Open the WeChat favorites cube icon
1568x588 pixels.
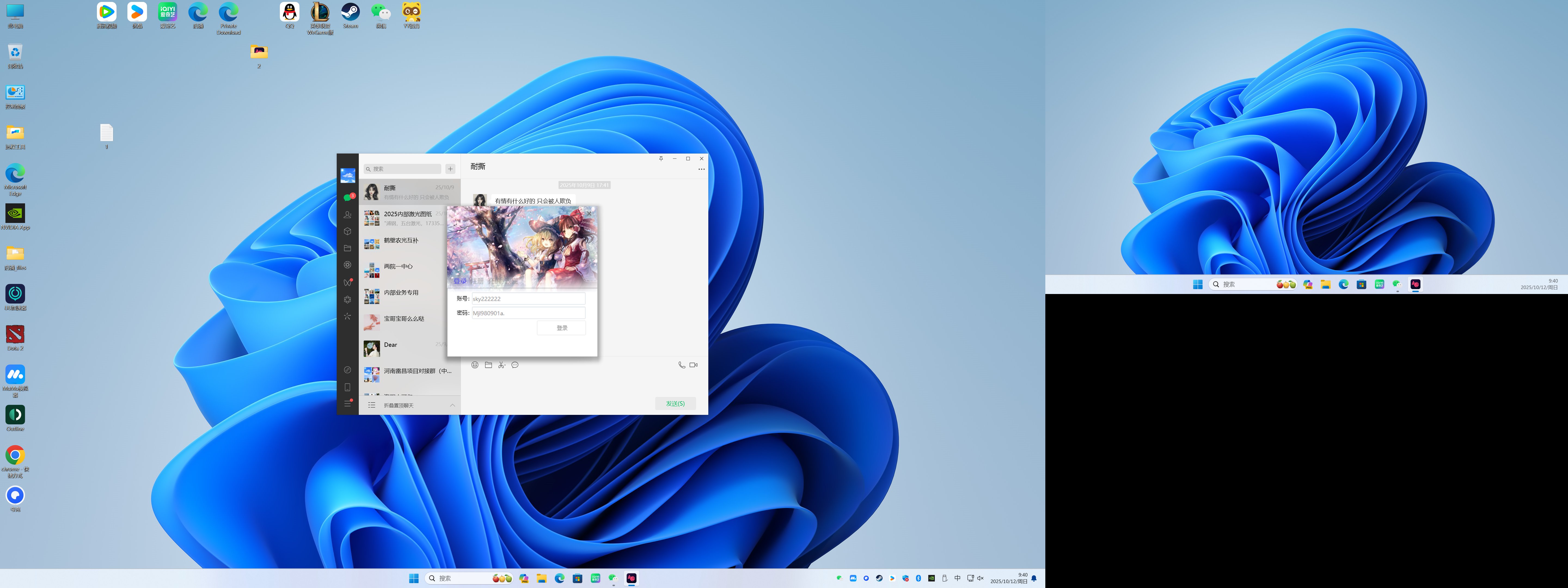pyautogui.click(x=348, y=231)
